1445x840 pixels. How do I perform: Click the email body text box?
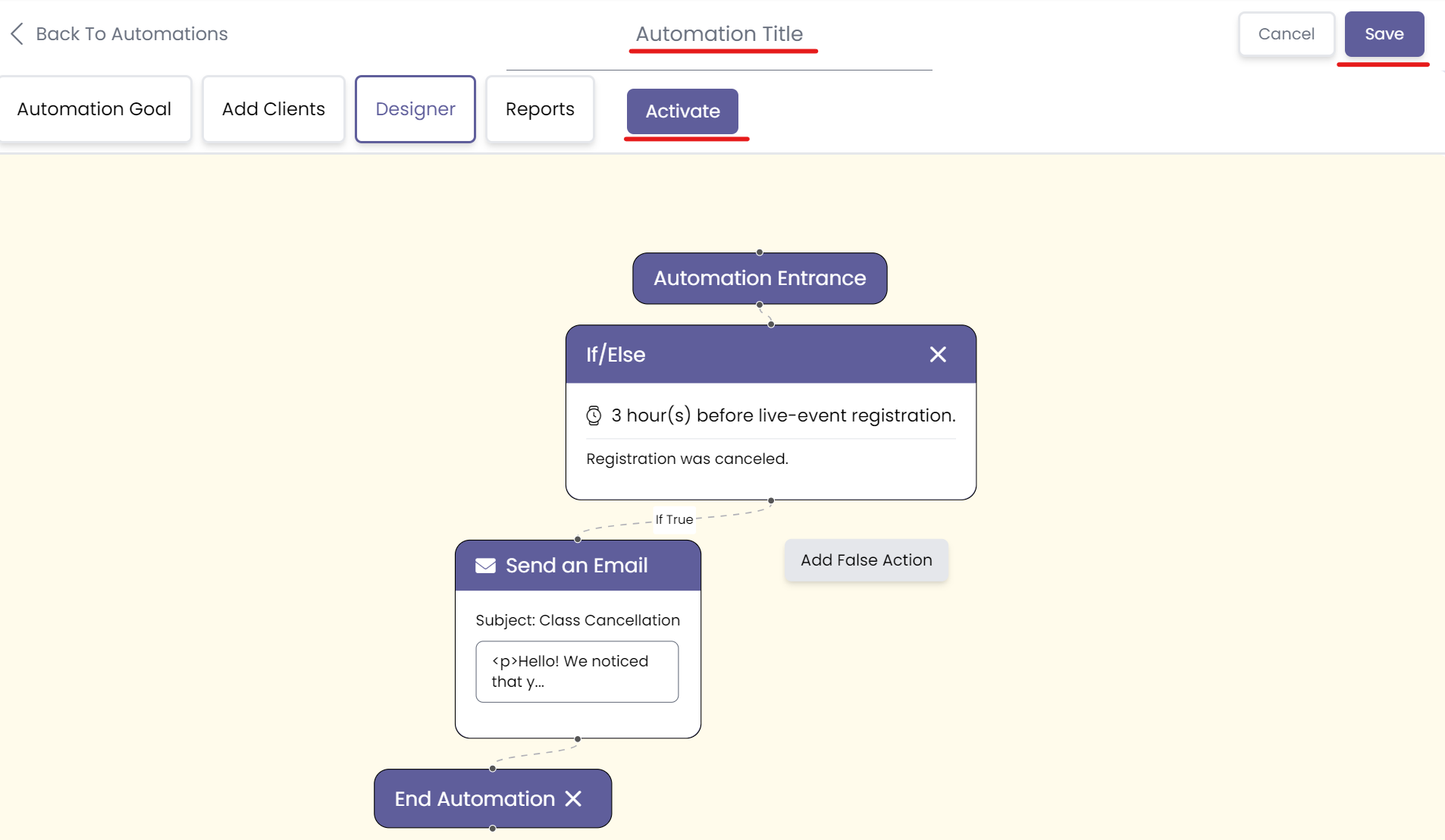(576, 671)
